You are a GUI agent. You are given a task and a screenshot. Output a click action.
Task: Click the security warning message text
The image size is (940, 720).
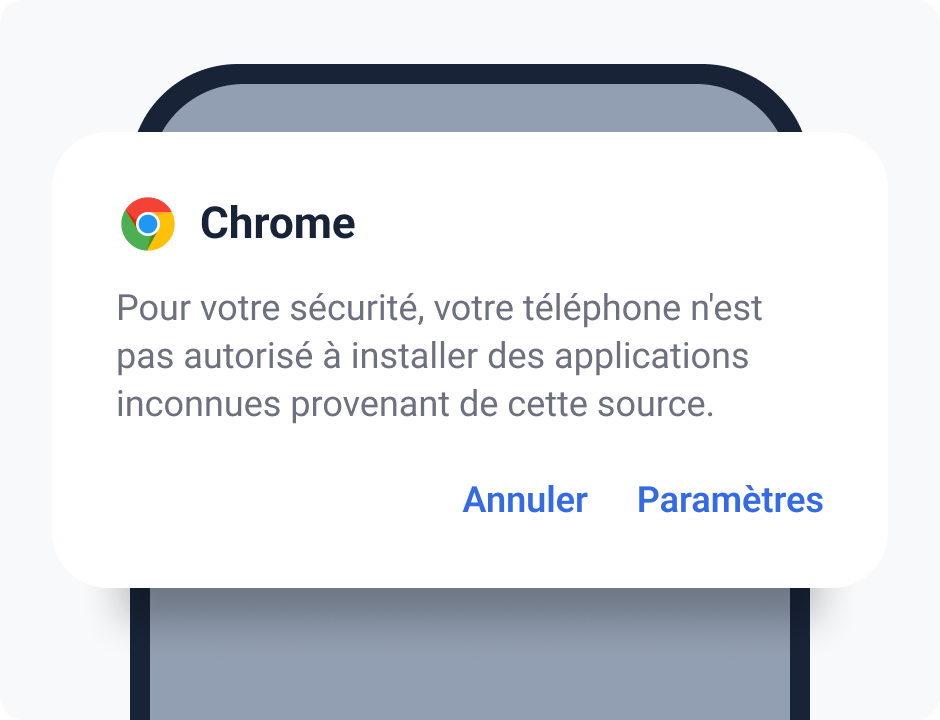[x=438, y=357]
